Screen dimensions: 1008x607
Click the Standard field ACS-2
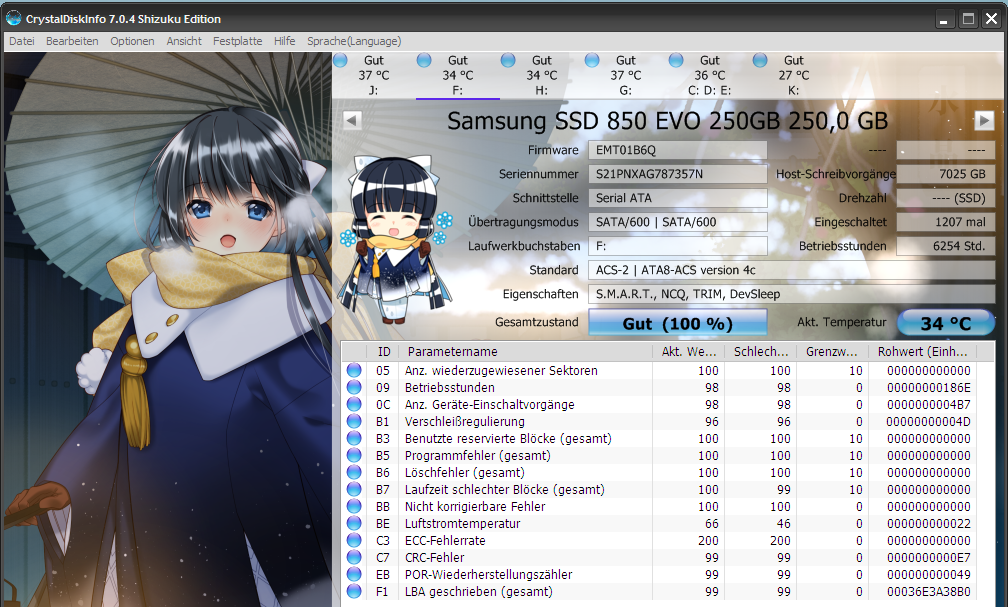point(791,270)
